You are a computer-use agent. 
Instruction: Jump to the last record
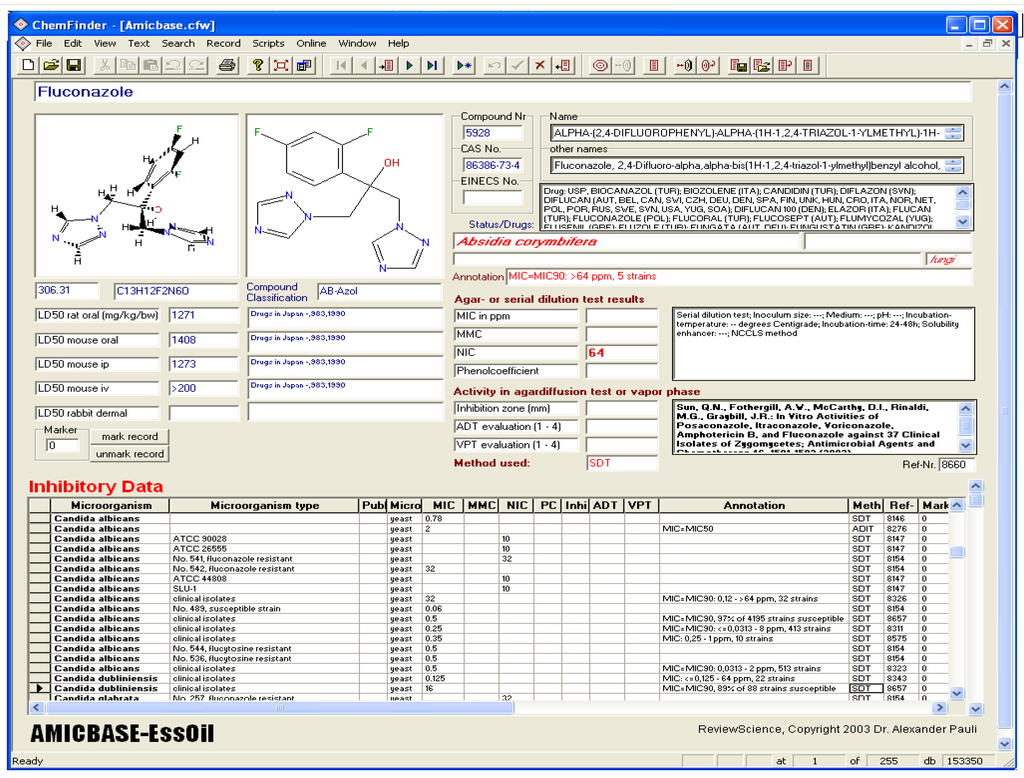click(432, 64)
